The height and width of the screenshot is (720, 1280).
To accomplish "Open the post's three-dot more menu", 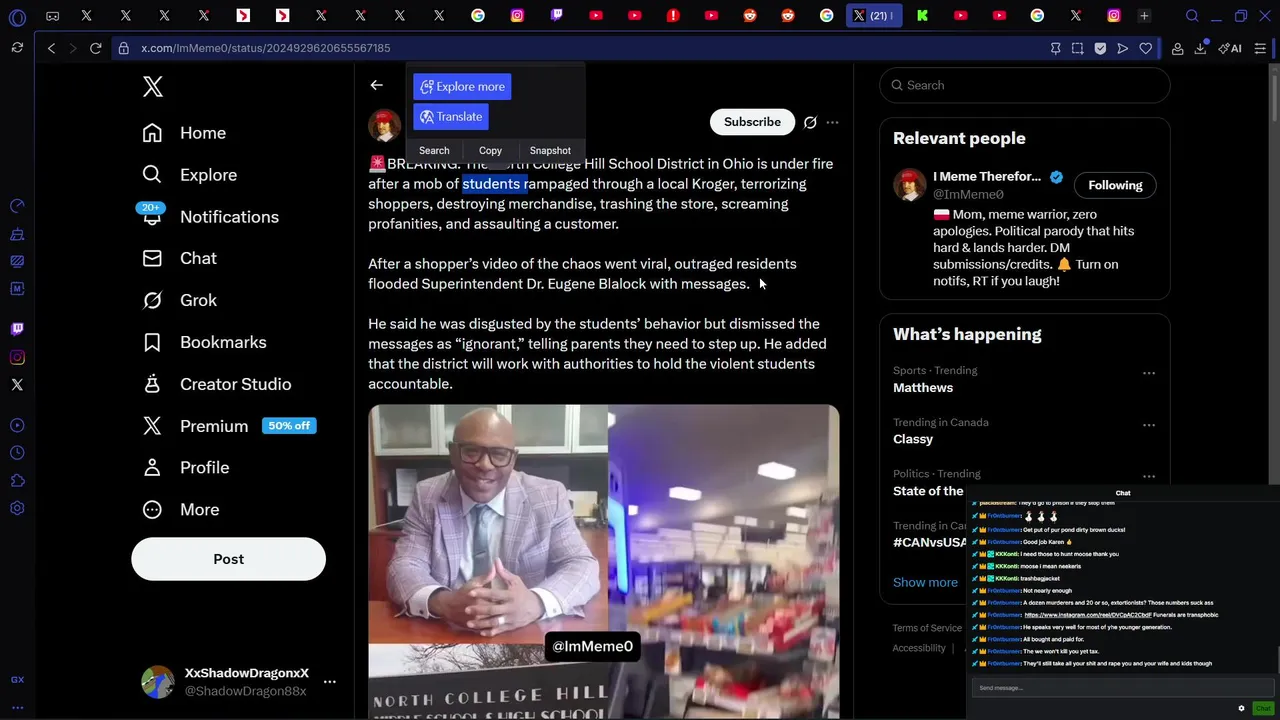I will click(832, 122).
